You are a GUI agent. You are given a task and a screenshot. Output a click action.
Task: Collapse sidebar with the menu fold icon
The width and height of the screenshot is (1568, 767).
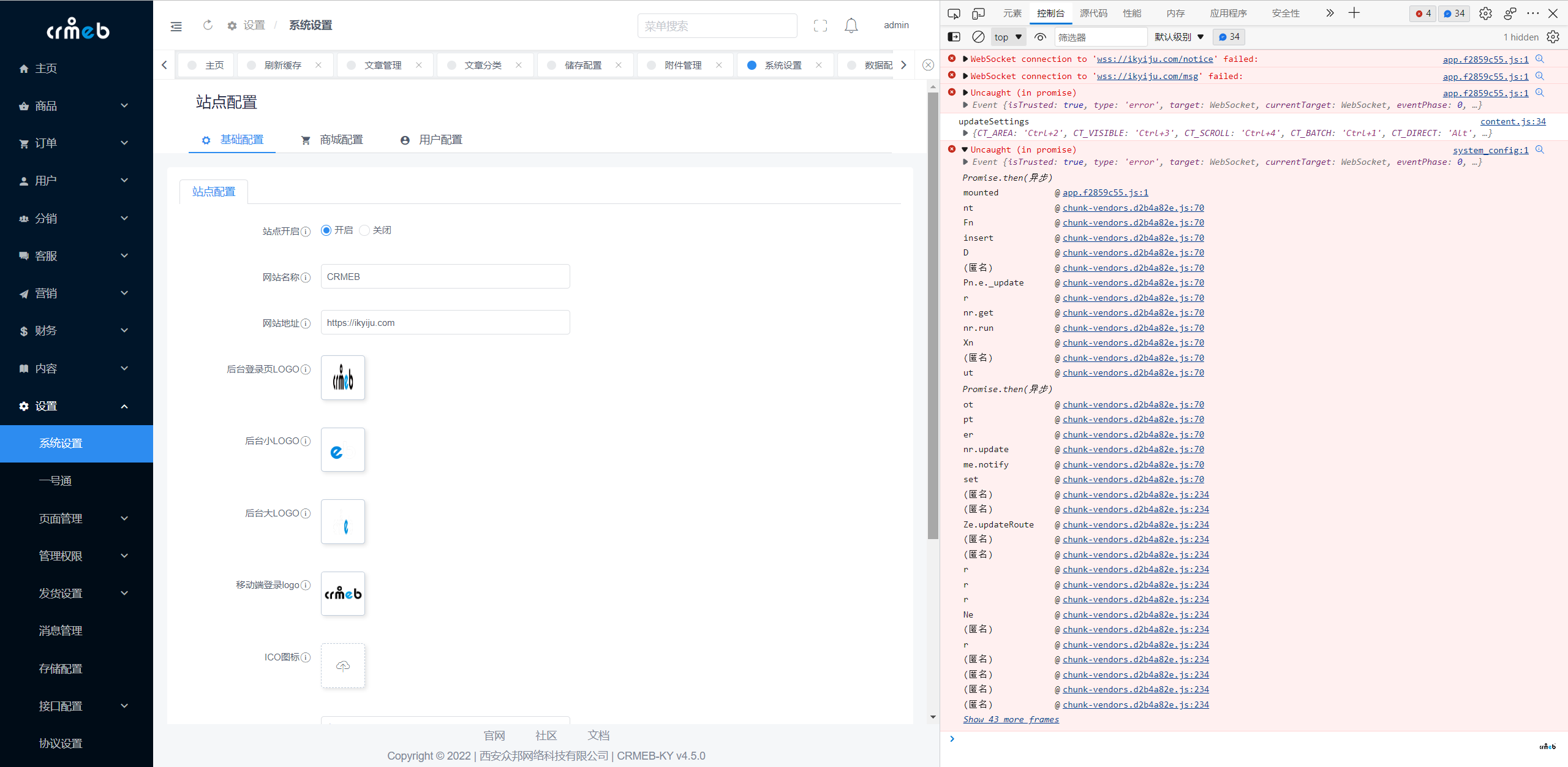176,26
